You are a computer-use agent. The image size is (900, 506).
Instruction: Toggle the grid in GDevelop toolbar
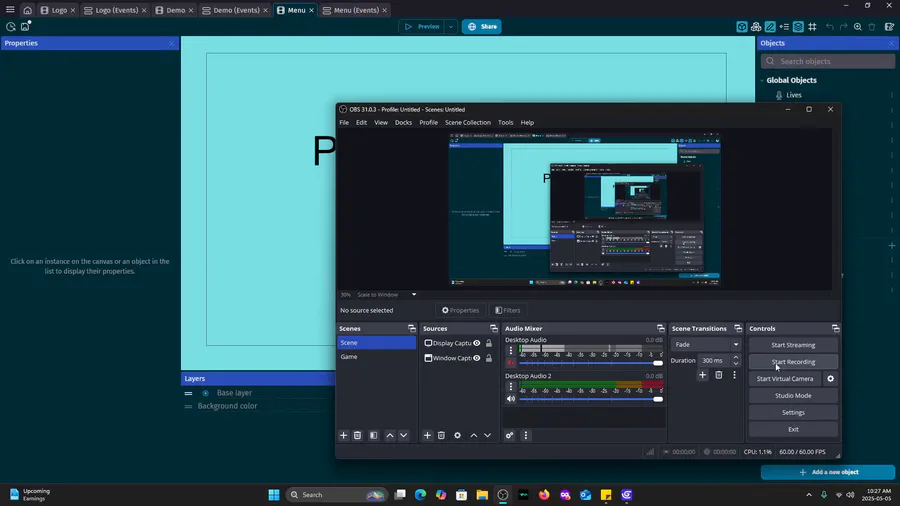pyautogui.click(x=812, y=27)
